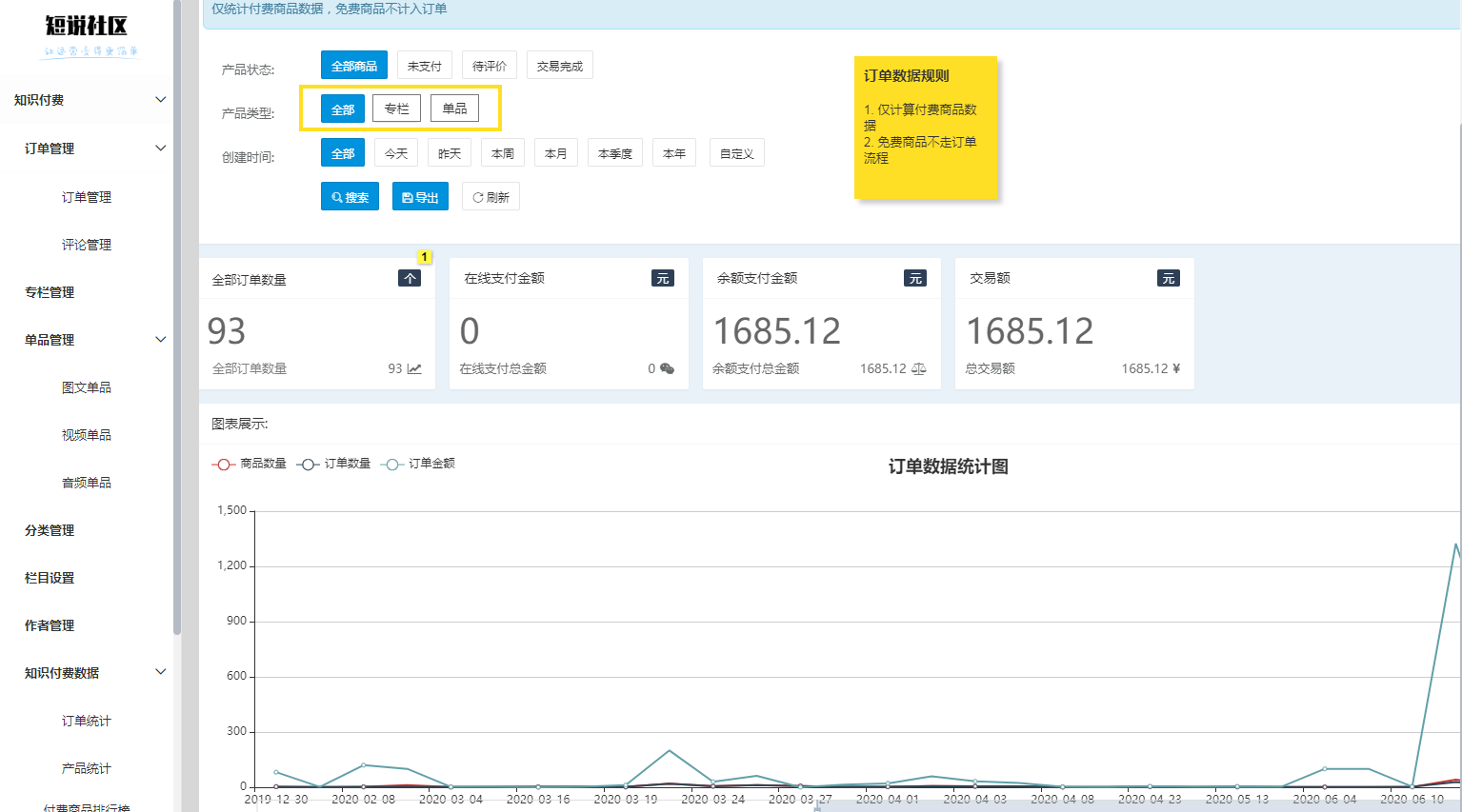Open 订单管理 sub-item above 评论管理
The image size is (1462, 812).
click(87, 197)
